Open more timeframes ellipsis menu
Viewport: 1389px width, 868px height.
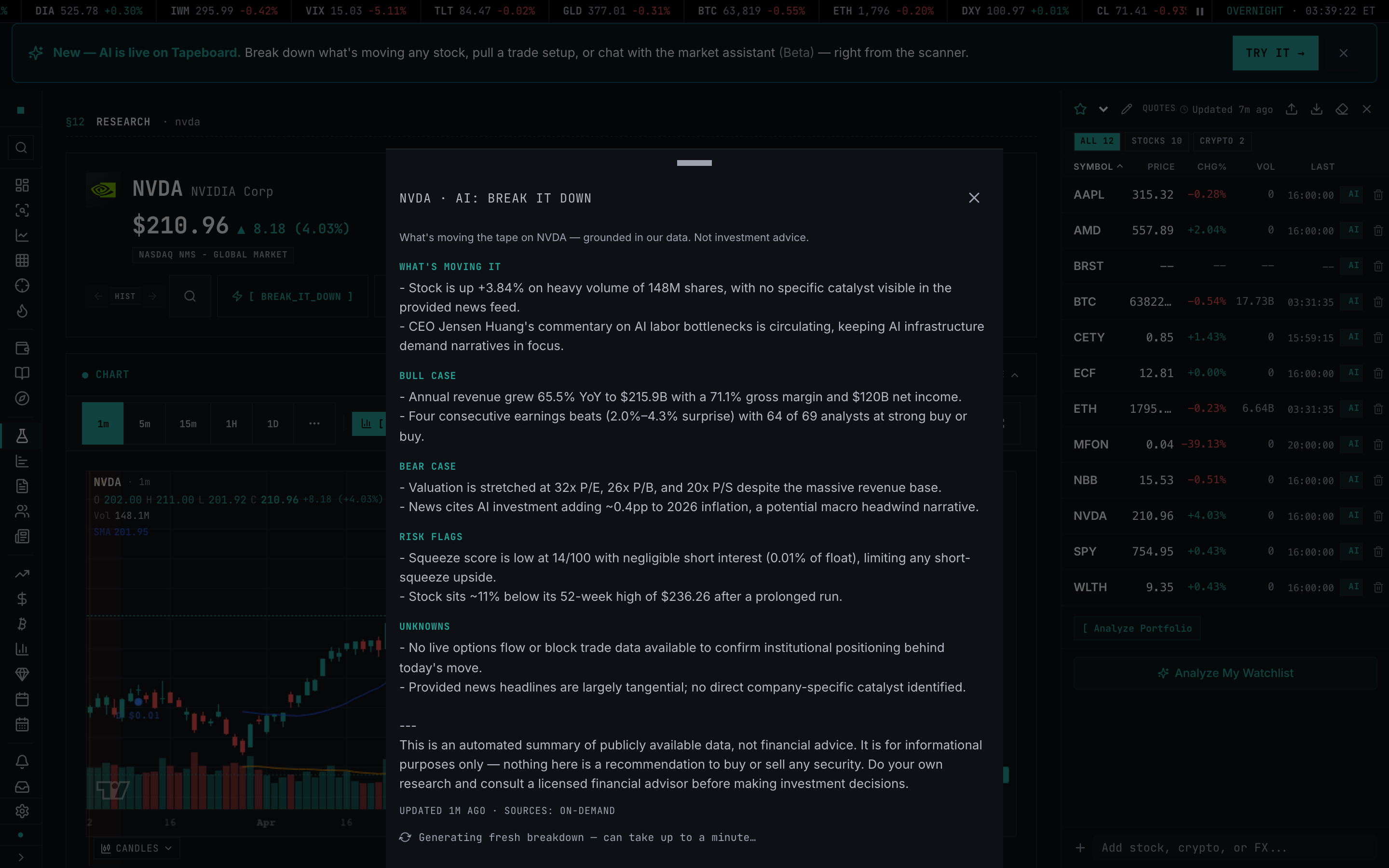pos(314,424)
